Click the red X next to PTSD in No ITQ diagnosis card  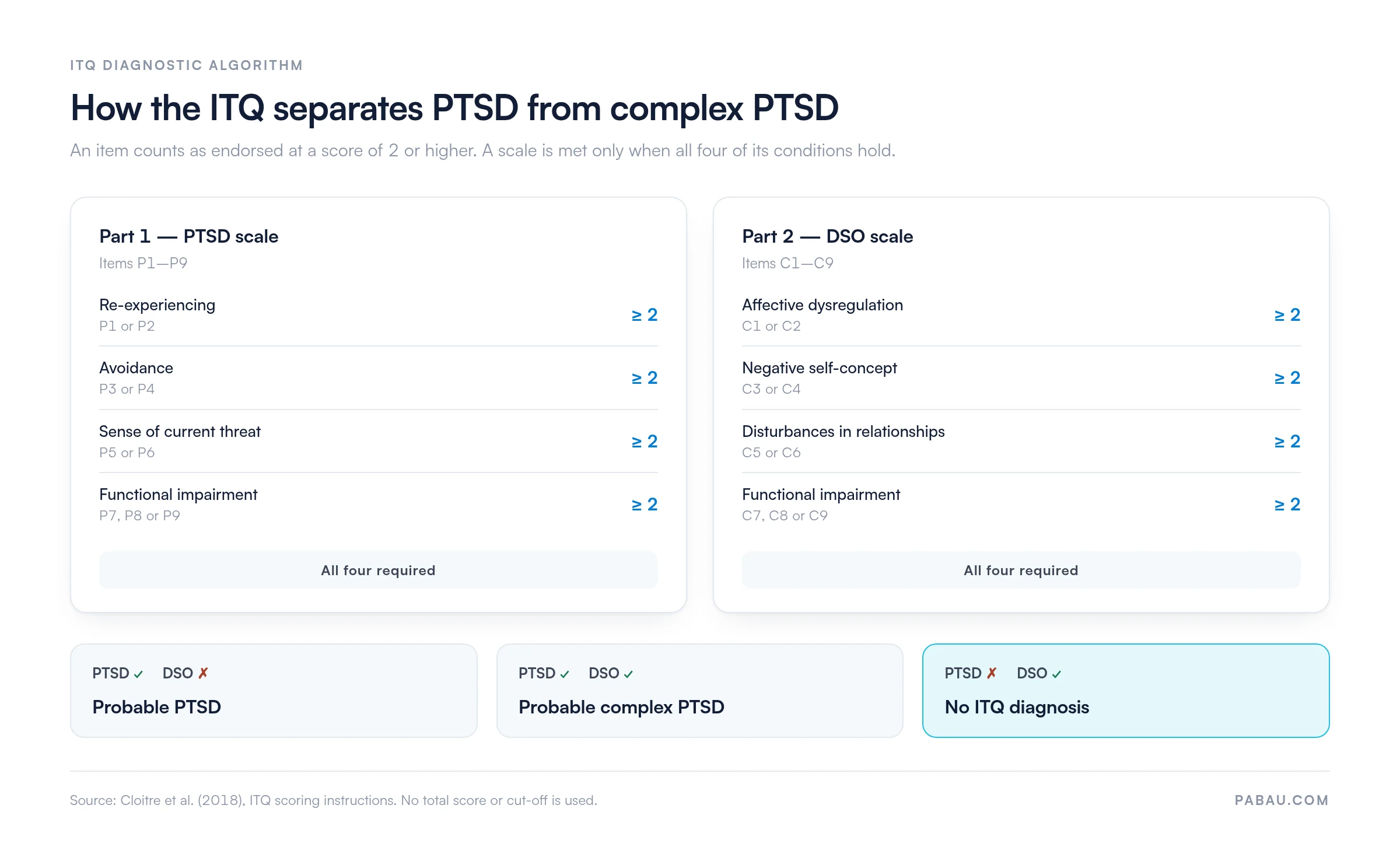point(992,673)
